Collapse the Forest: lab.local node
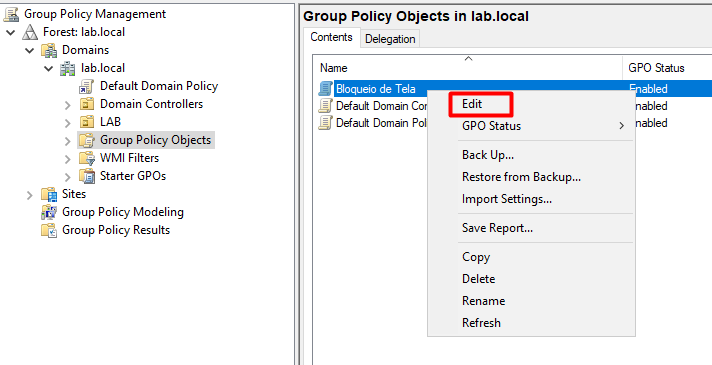Screen dimensions: 712x365 click(11, 32)
